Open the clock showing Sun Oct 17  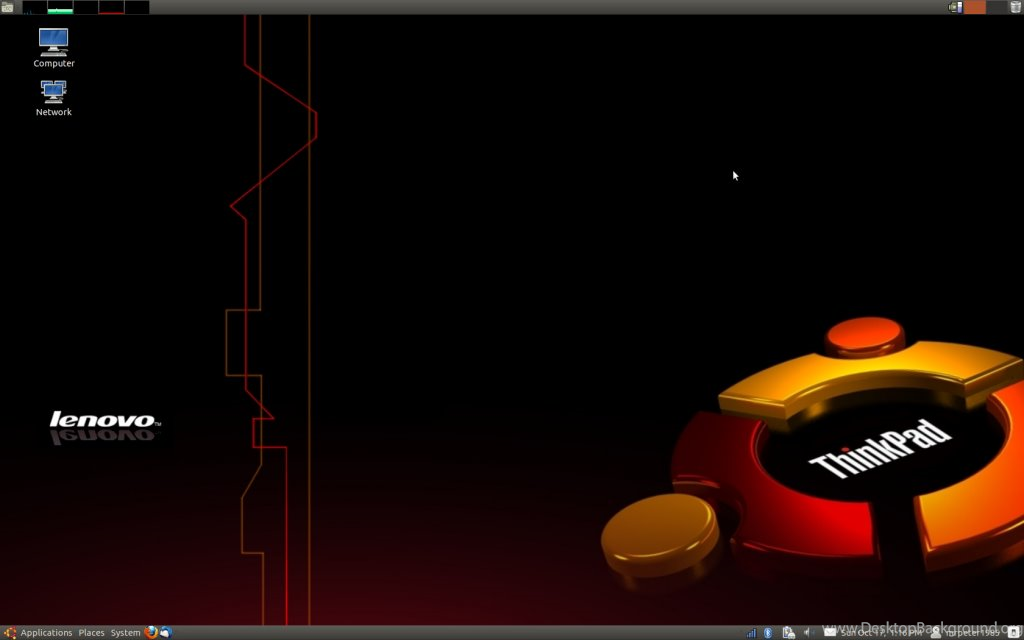point(881,633)
